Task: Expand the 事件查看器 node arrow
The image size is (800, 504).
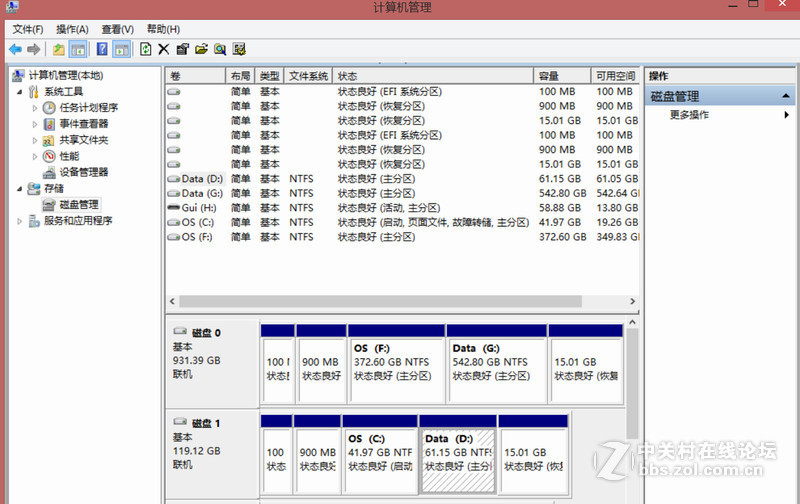Action: coord(35,124)
